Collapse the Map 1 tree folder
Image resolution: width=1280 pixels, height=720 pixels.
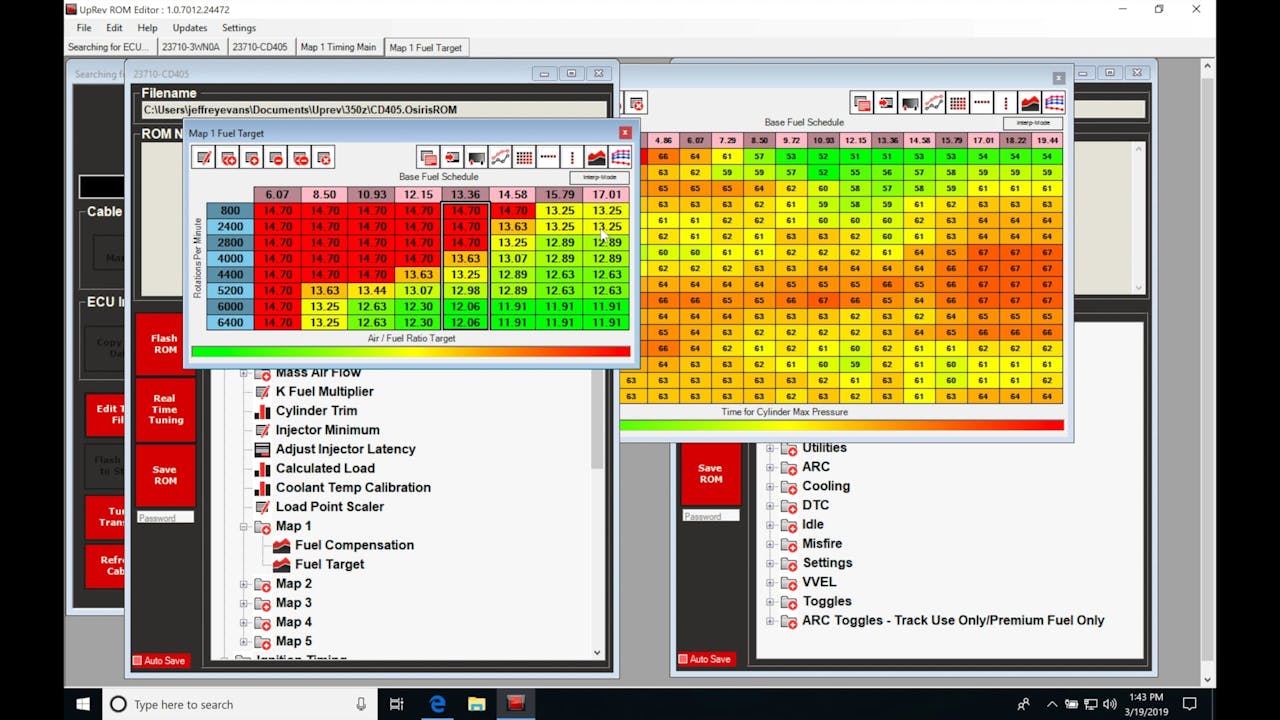[x=243, y=526]
